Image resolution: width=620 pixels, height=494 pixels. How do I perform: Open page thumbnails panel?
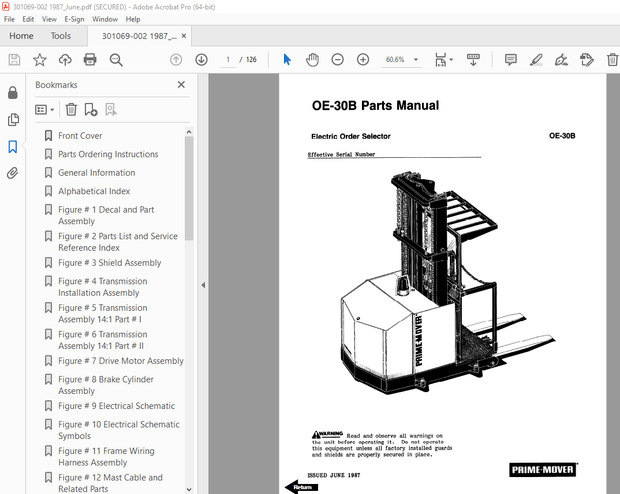pos(13,119)
